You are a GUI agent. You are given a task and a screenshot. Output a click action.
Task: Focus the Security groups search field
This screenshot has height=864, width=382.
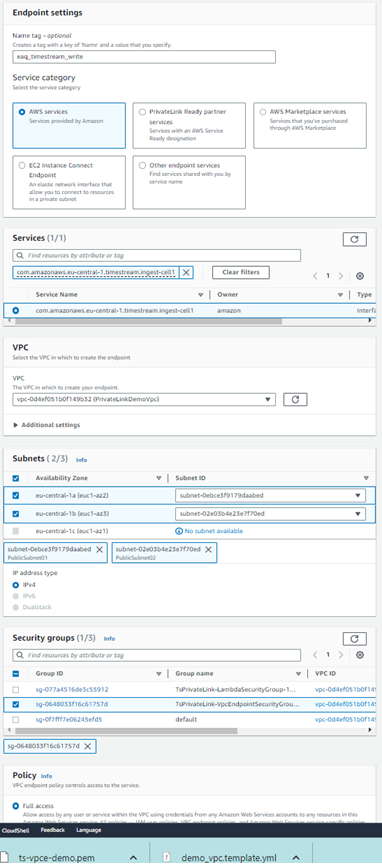coord(157,655)
